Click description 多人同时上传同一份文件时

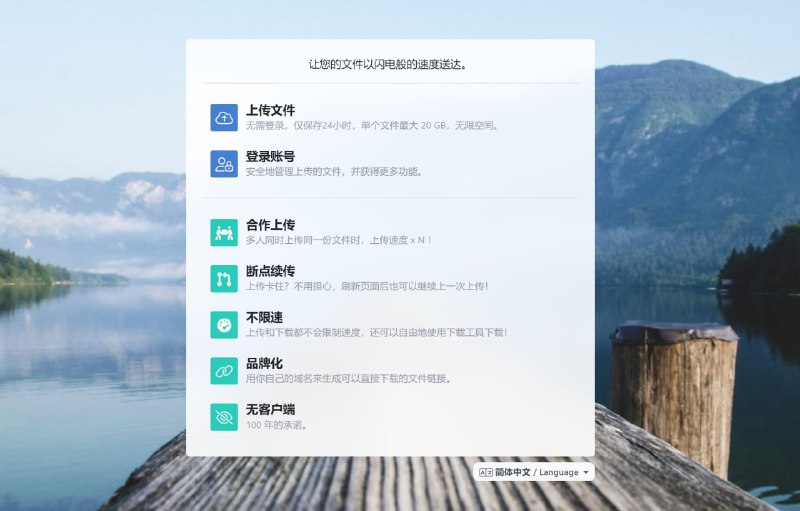point(303,240)
